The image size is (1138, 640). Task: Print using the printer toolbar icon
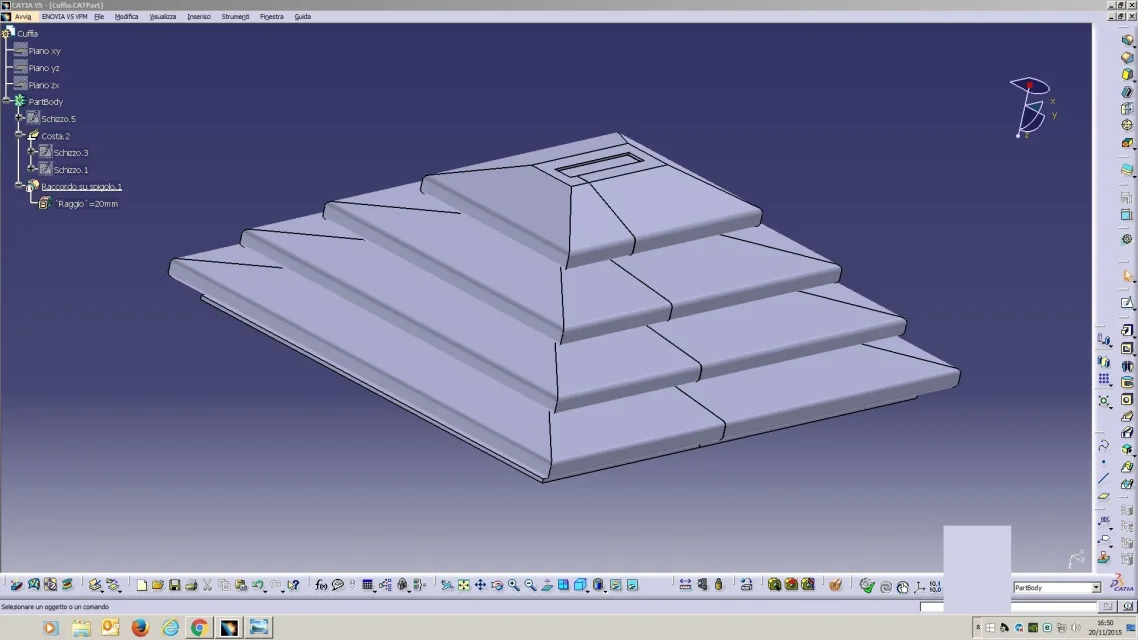191,585
